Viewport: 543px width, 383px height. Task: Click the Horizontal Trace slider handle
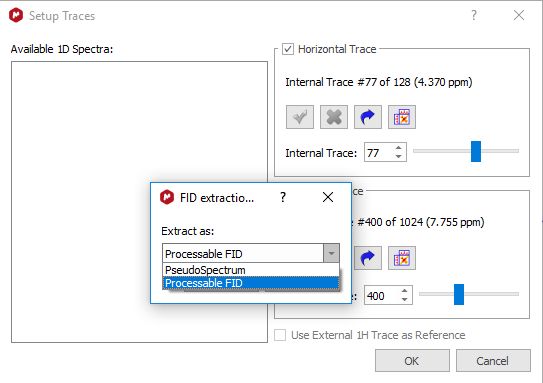tap(476, 151)
